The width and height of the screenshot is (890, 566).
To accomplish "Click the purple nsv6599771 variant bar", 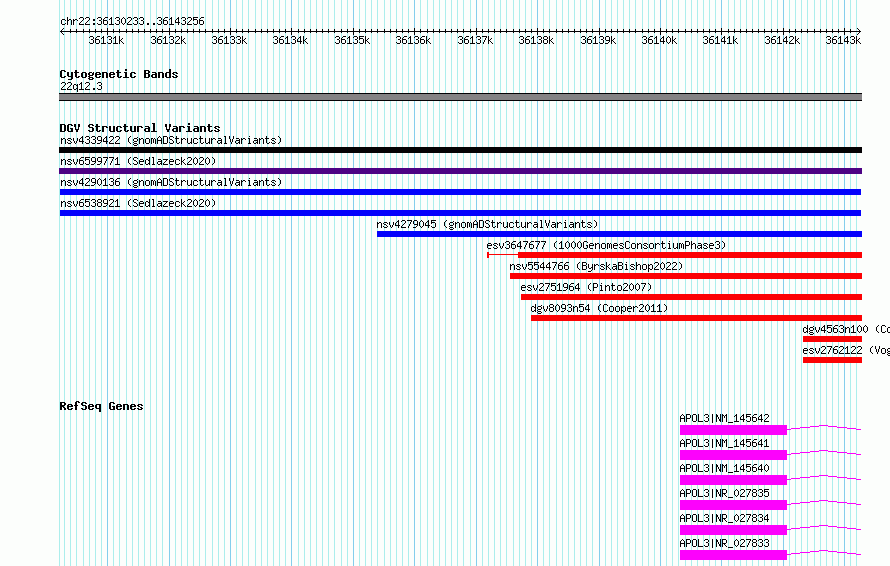I will 460,171.
